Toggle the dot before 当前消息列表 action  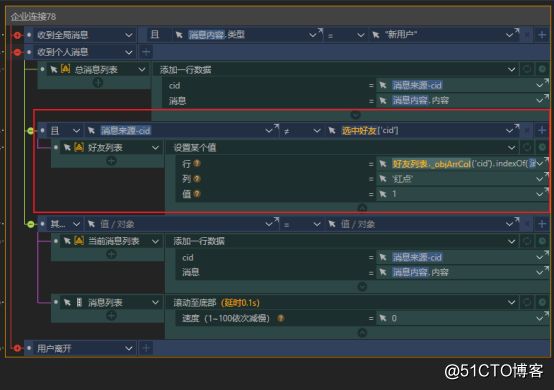tap(56, 241)
